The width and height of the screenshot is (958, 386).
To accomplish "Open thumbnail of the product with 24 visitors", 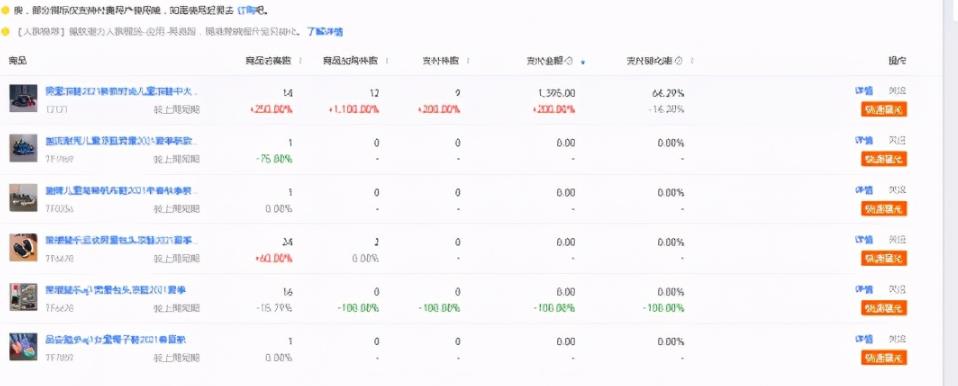I will [x=23, y=247].
